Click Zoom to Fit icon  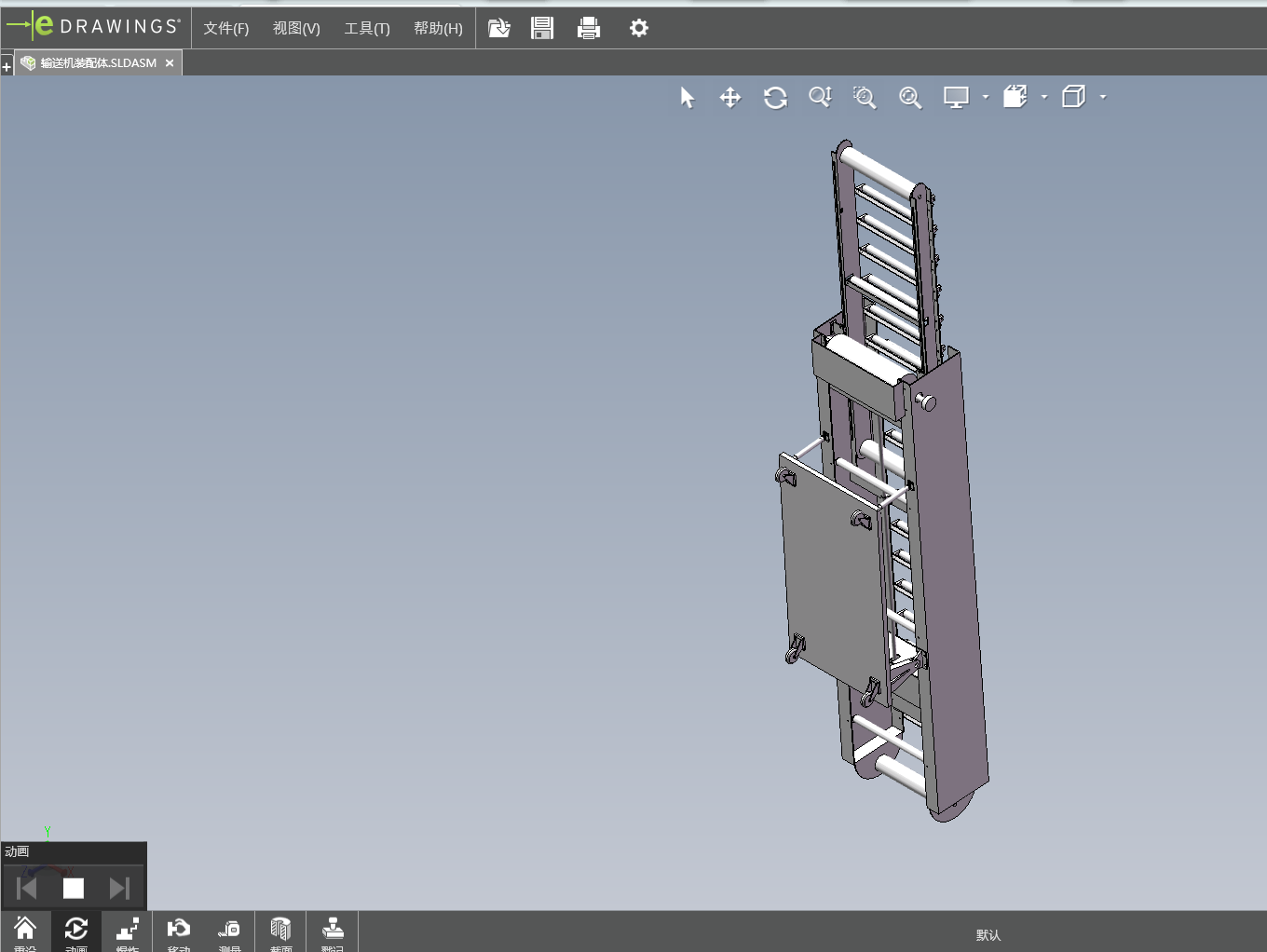(x=910, y=98)
